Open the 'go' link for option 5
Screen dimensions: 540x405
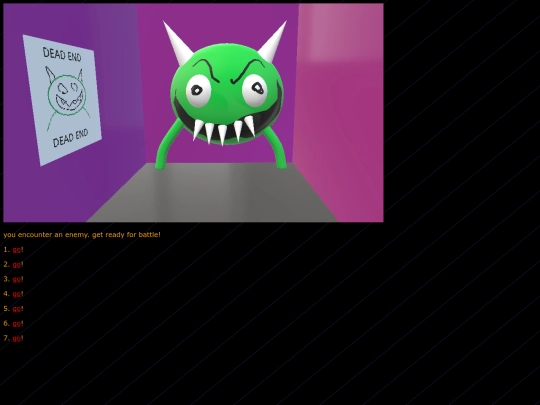(x=17, y=309)
